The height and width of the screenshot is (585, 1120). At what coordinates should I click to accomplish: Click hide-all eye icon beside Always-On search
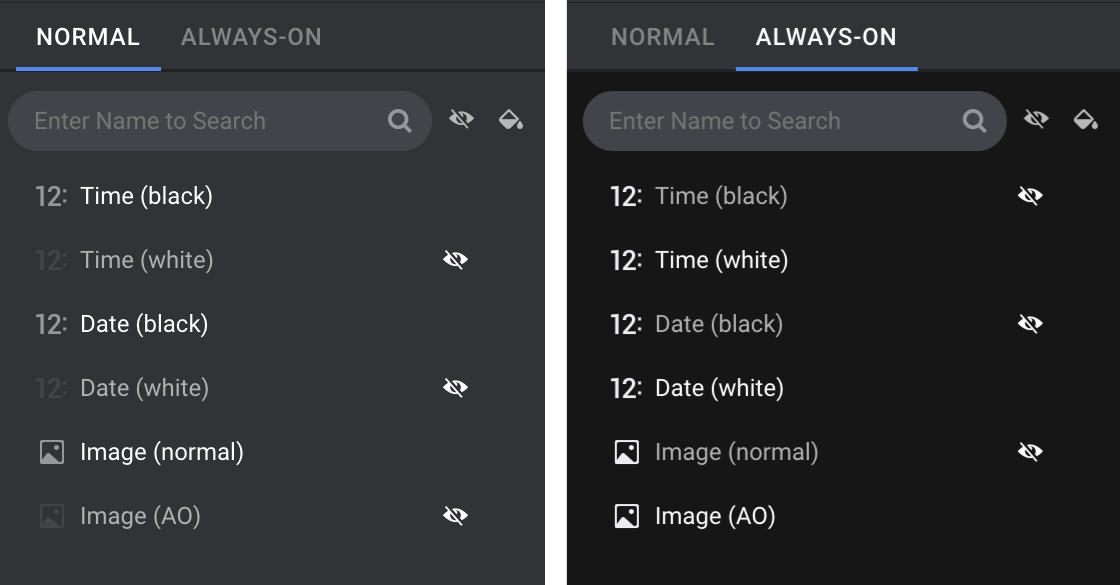pyautogui.click(x=1036, y=121)
